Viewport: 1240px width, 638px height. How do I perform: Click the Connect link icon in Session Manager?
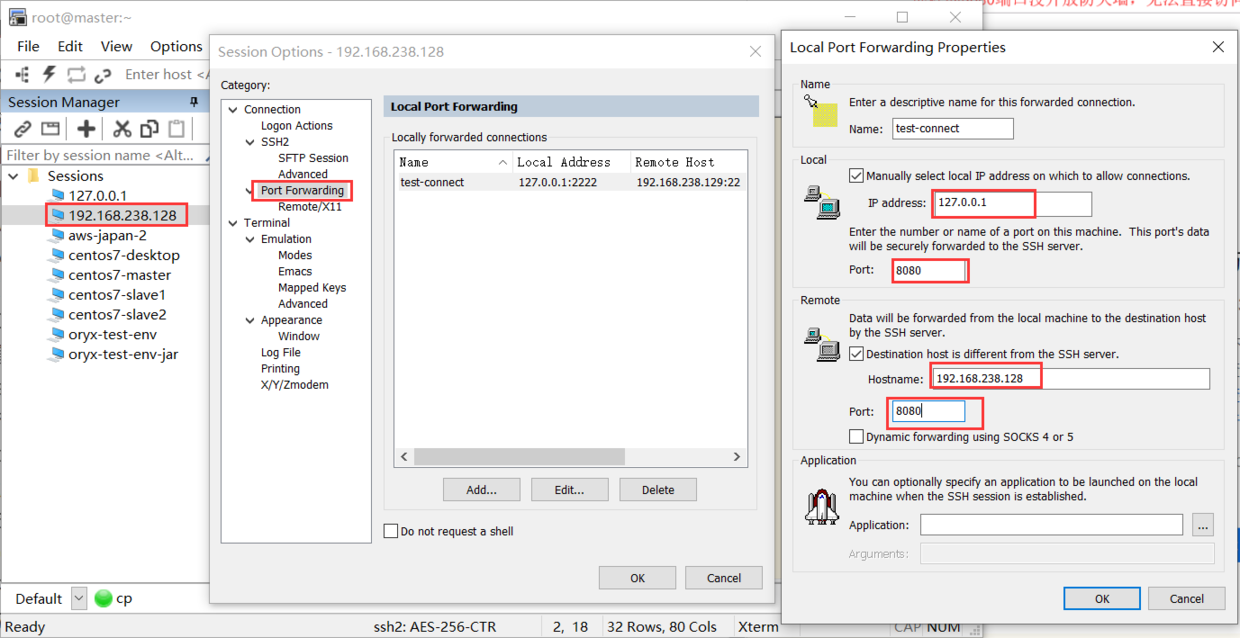pos(22,129)
